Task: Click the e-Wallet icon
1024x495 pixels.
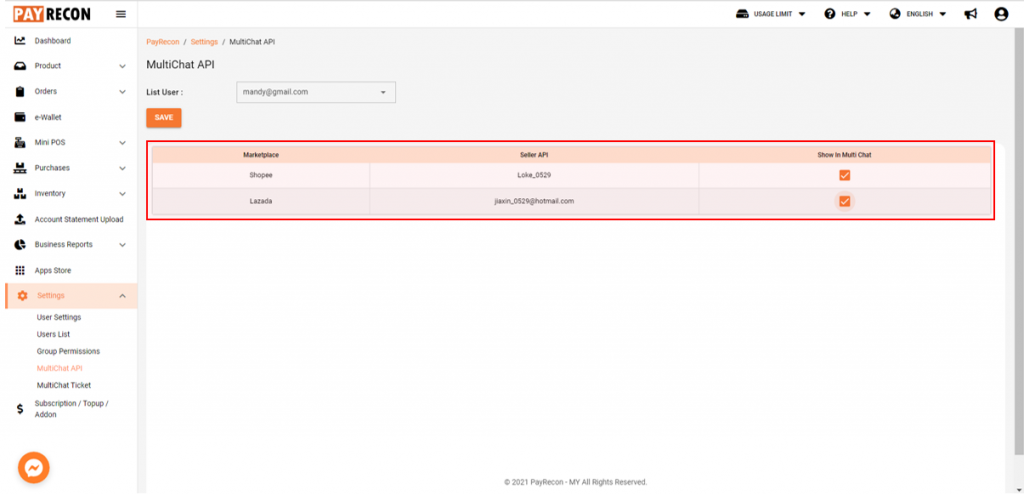Action: coord(20,118)
